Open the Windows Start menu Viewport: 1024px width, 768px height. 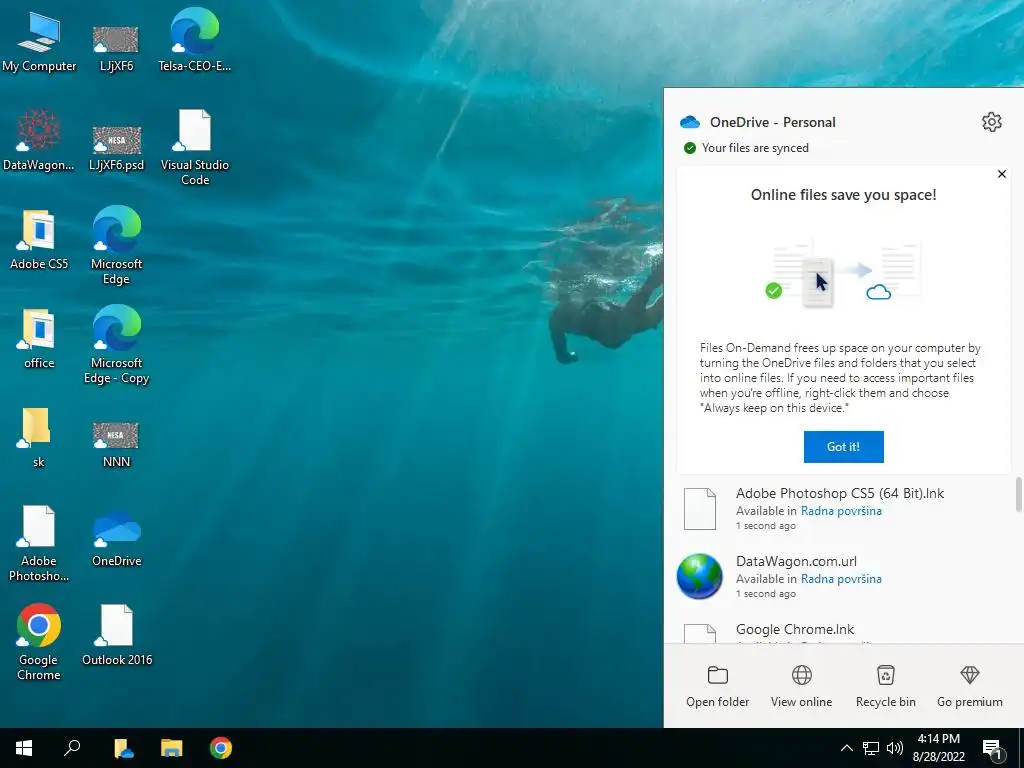click(x=24, y=748)
